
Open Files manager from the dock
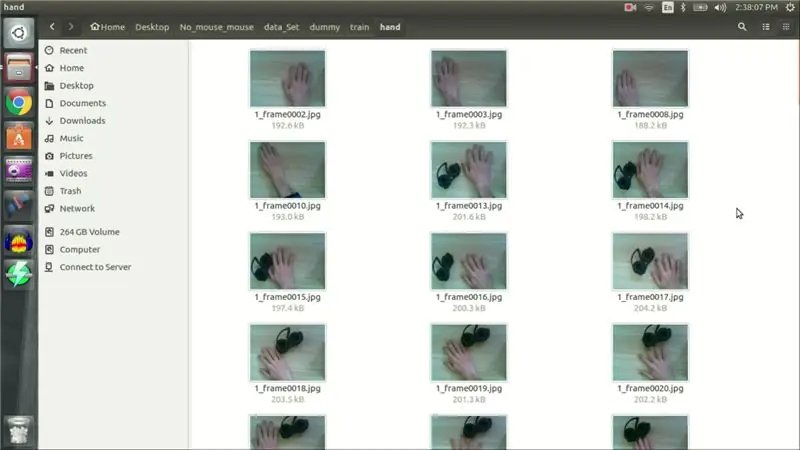click(x=19, y=68)
